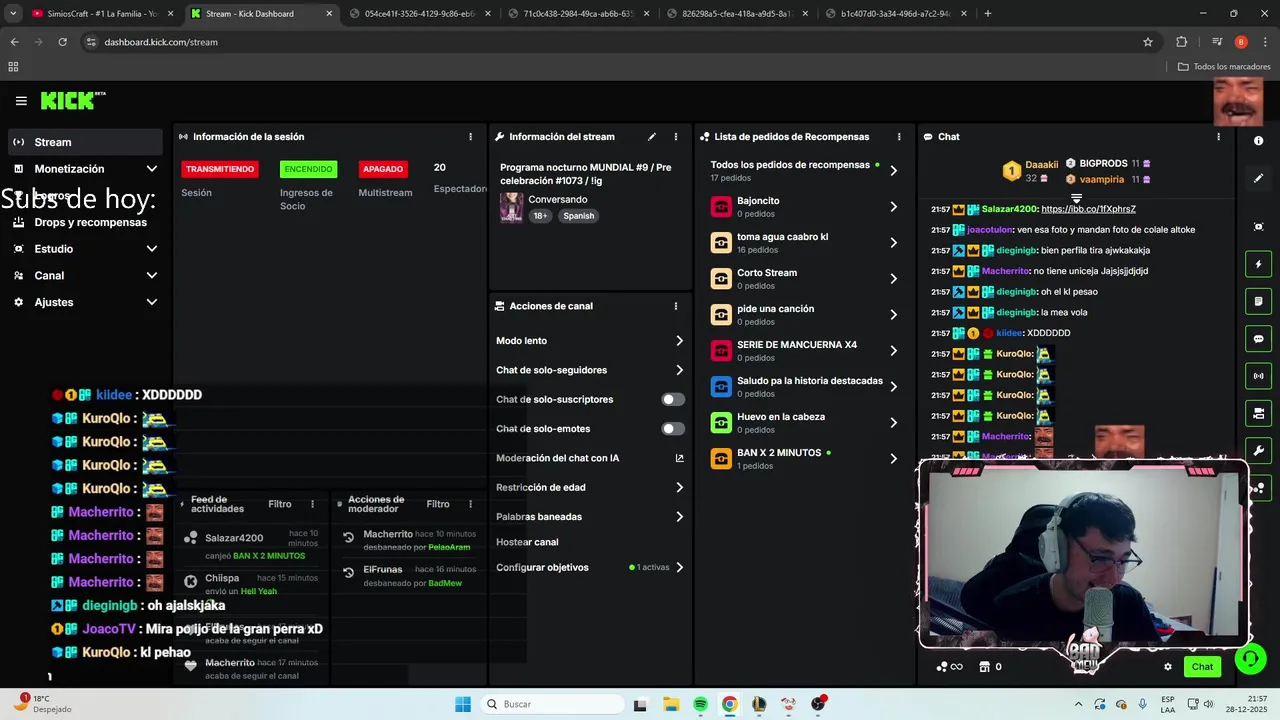Click the Windows taskbar search box
The width and height of the screenshot is (1280, 720).
pyautogui.click(x=551, y=704)
